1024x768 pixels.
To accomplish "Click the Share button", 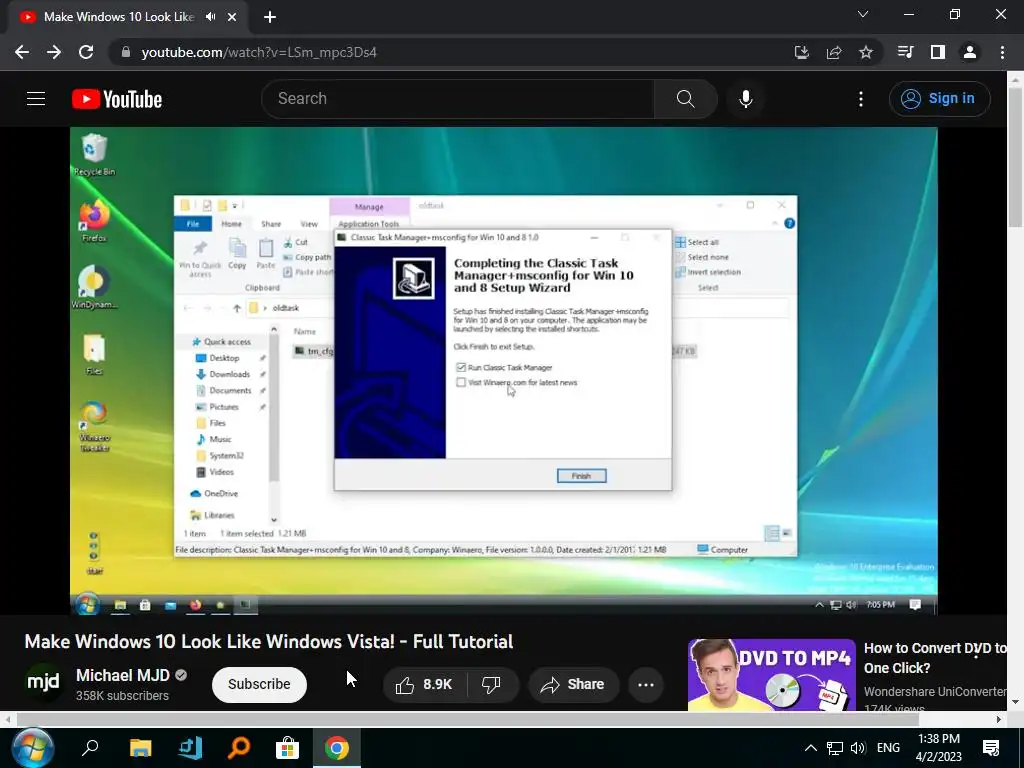I will 573,684.
